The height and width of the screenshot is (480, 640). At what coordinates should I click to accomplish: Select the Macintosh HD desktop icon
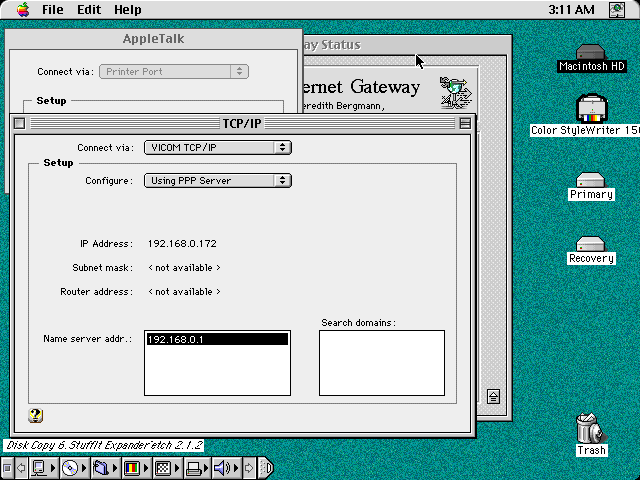(x=591, y=59)
